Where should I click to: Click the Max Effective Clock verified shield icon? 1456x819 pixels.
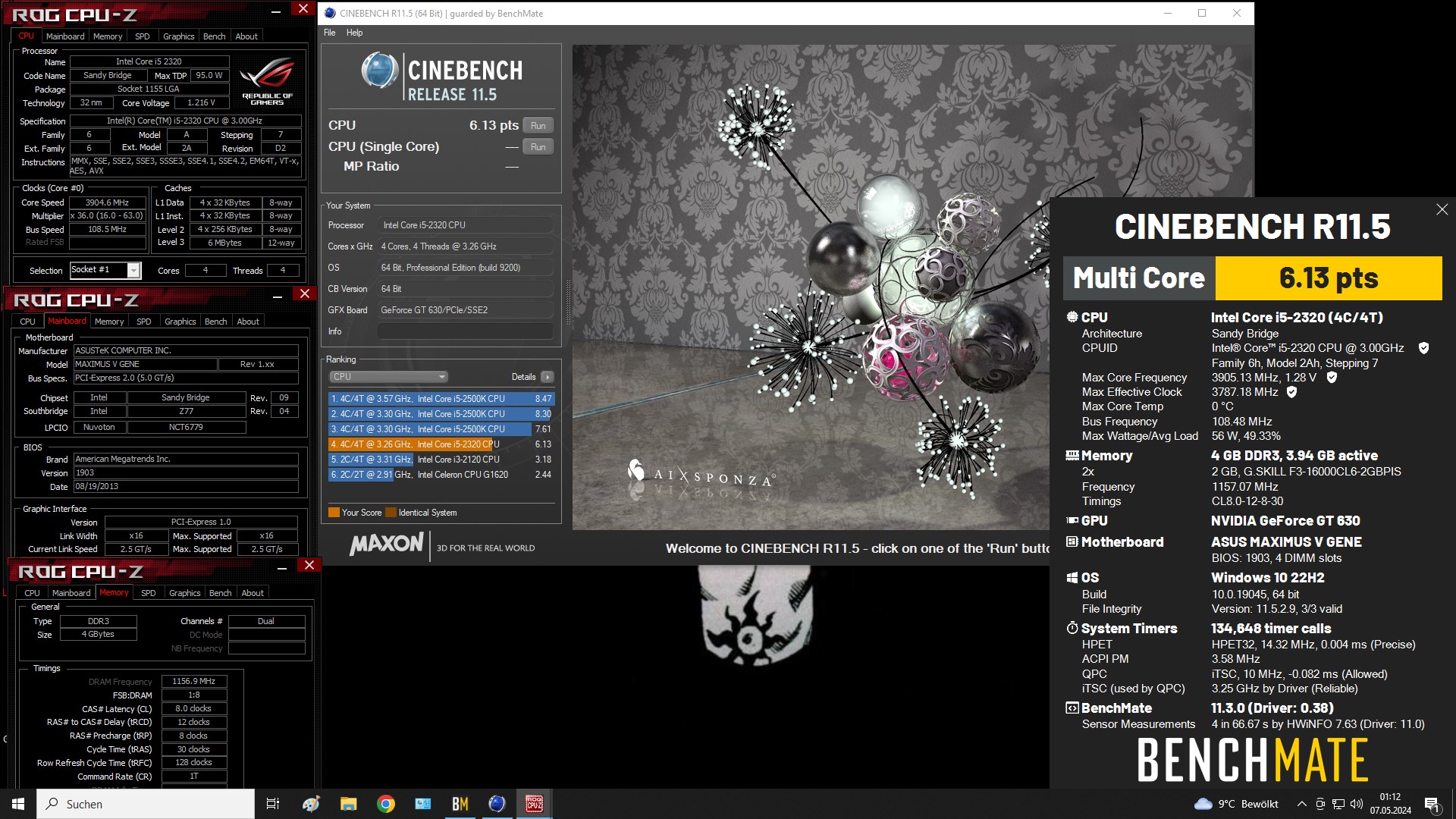(x=1291, y=392)
